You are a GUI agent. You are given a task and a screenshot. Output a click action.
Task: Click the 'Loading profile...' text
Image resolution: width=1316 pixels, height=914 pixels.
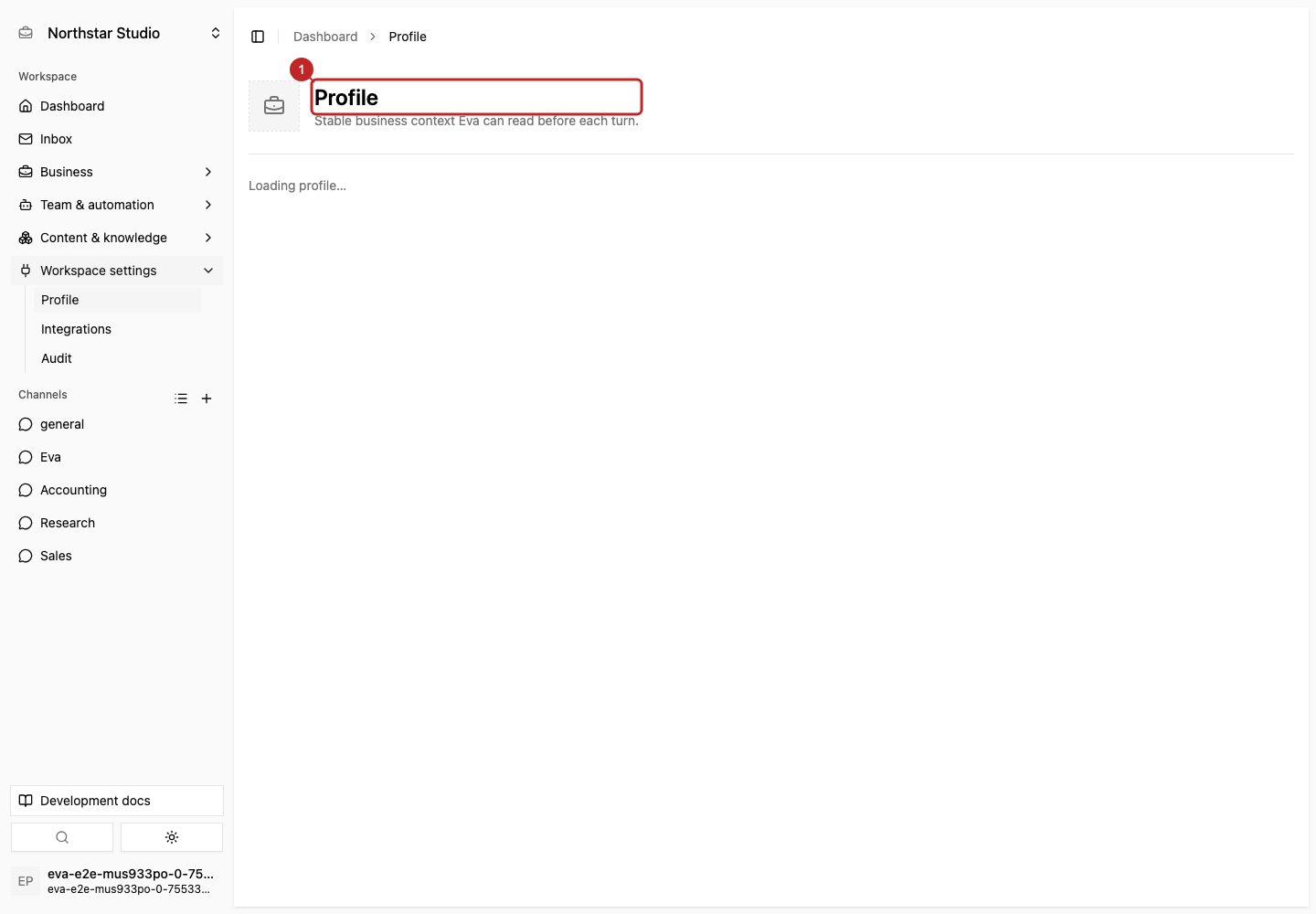pyautogui.click(x=297, y=186)
